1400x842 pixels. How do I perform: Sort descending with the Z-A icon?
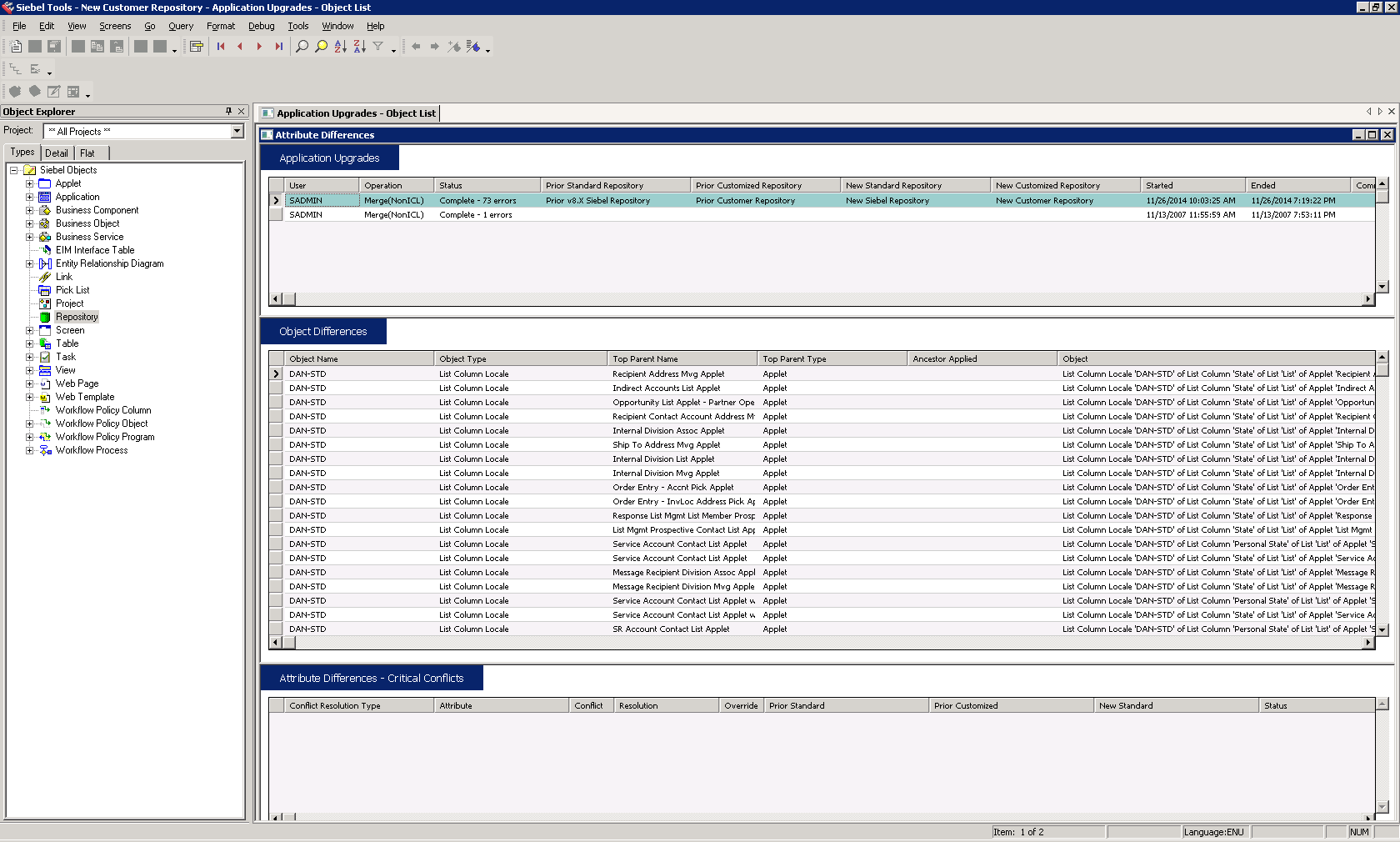360,47
